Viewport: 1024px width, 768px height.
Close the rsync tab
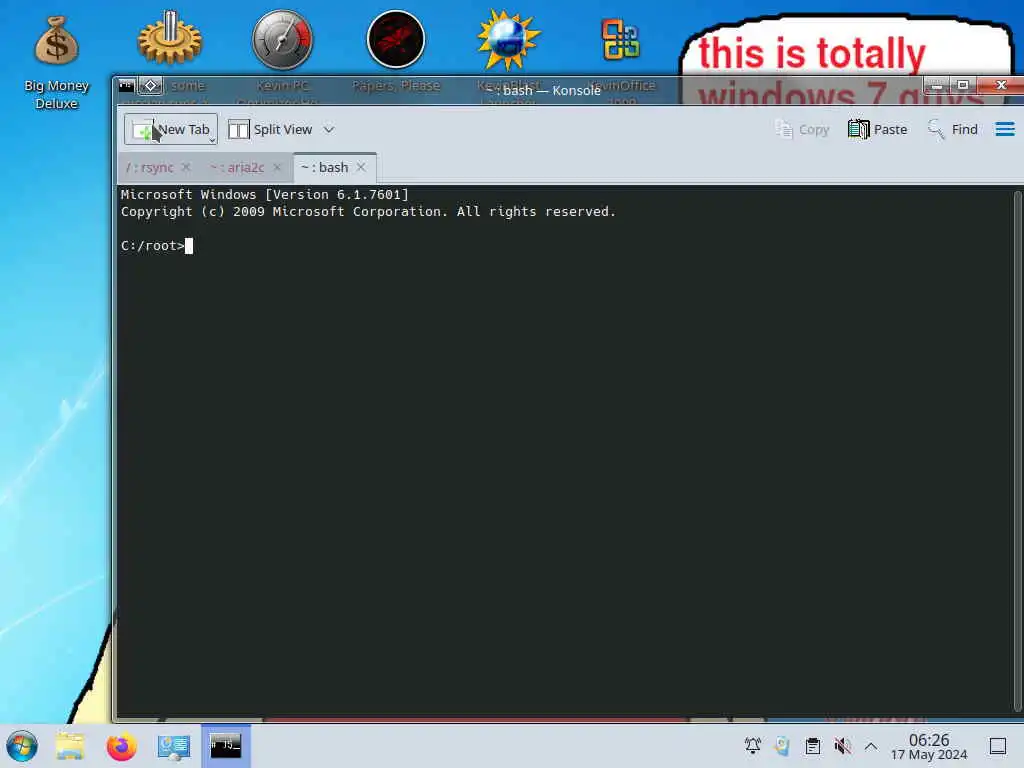186,167
